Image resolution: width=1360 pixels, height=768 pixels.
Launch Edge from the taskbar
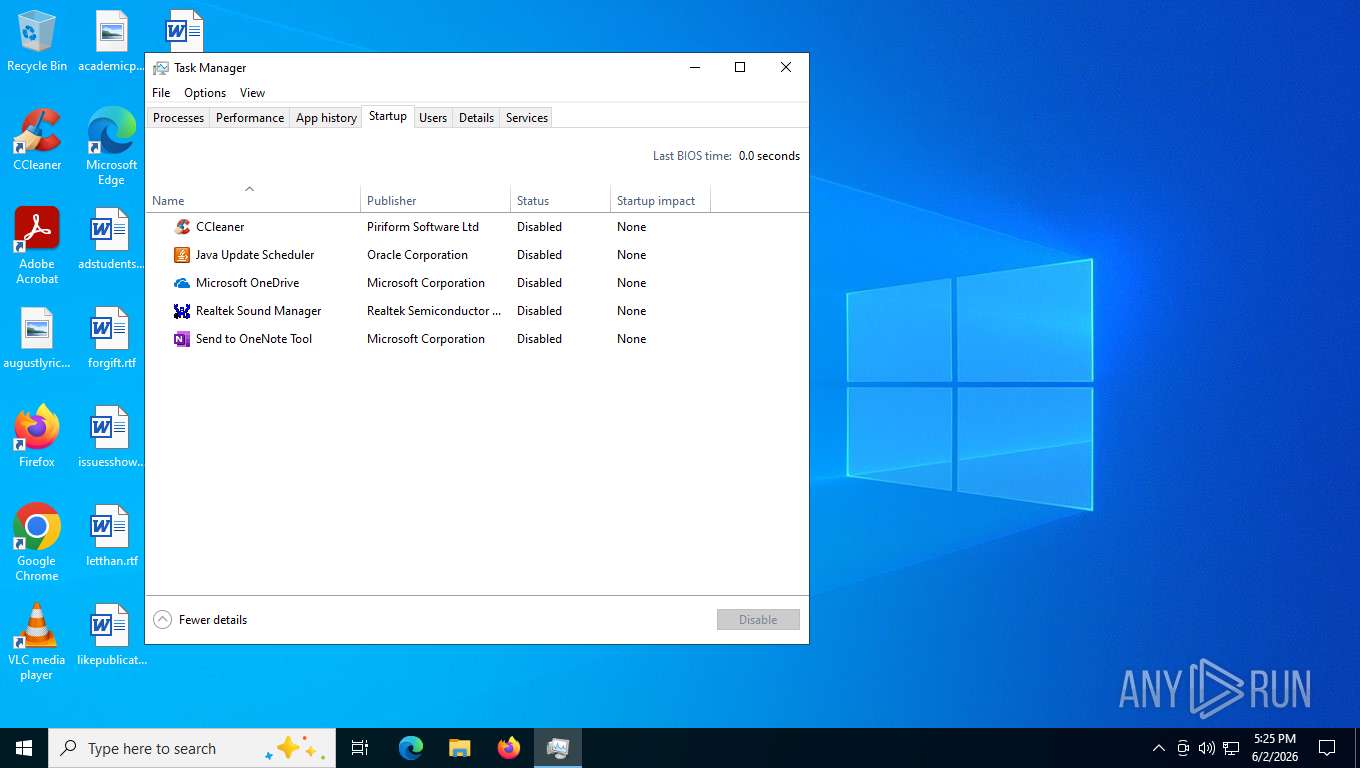tap(411, 748)
